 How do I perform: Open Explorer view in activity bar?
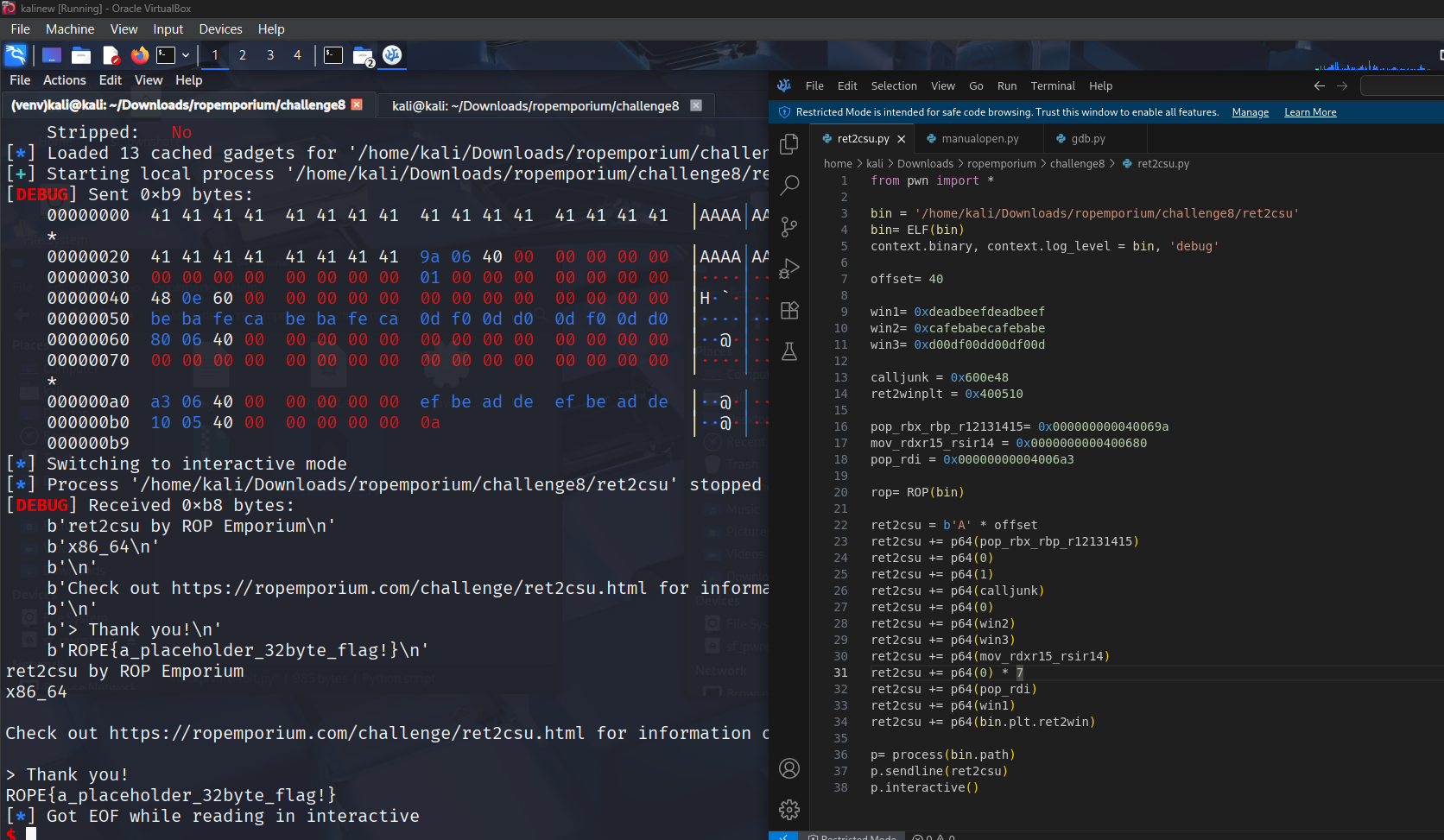(789, 144)
